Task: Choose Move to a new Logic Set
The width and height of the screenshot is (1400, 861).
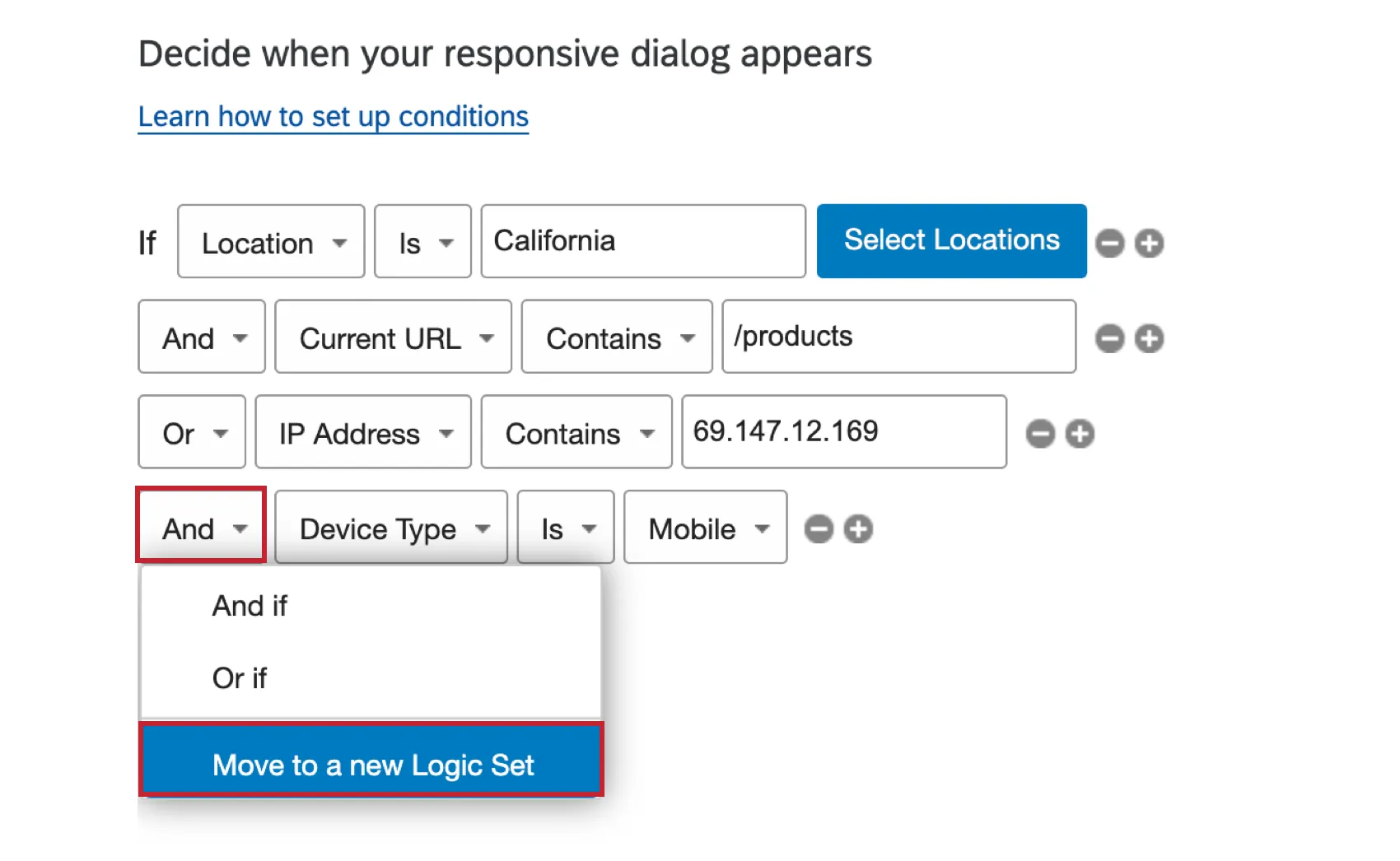Action: [x=372, y=765]
